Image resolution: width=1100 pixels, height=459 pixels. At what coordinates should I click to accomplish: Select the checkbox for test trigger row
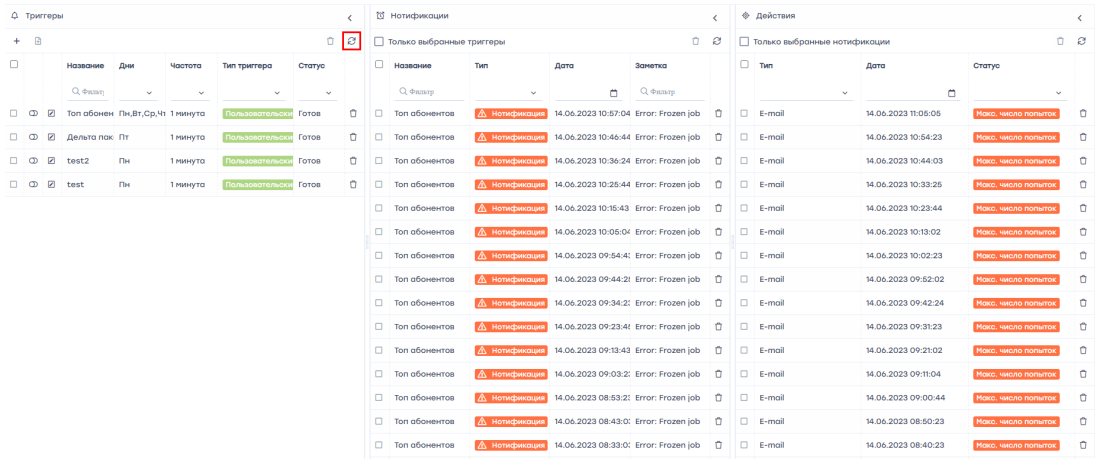click(14, 185)
